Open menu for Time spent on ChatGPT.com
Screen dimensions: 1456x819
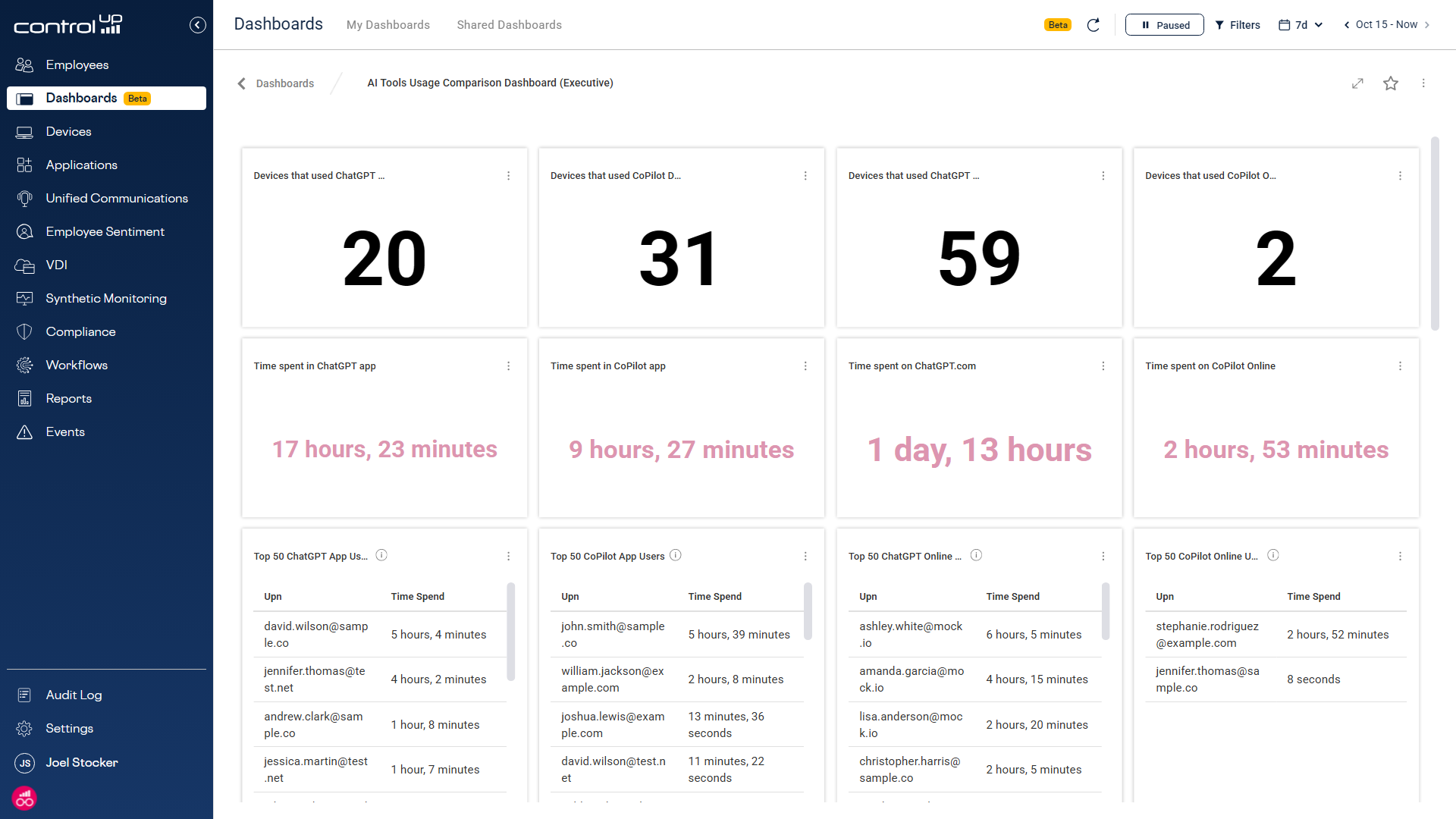1103,366
